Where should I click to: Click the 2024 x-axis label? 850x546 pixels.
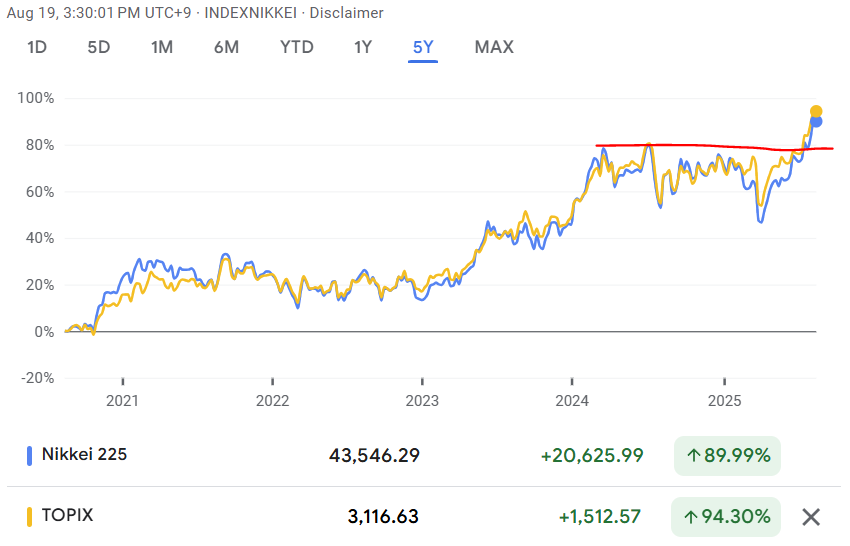[x=572, y=401]
